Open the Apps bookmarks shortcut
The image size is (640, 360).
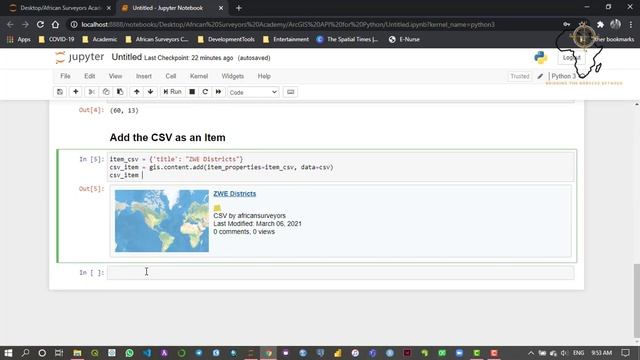pos(19,39)
